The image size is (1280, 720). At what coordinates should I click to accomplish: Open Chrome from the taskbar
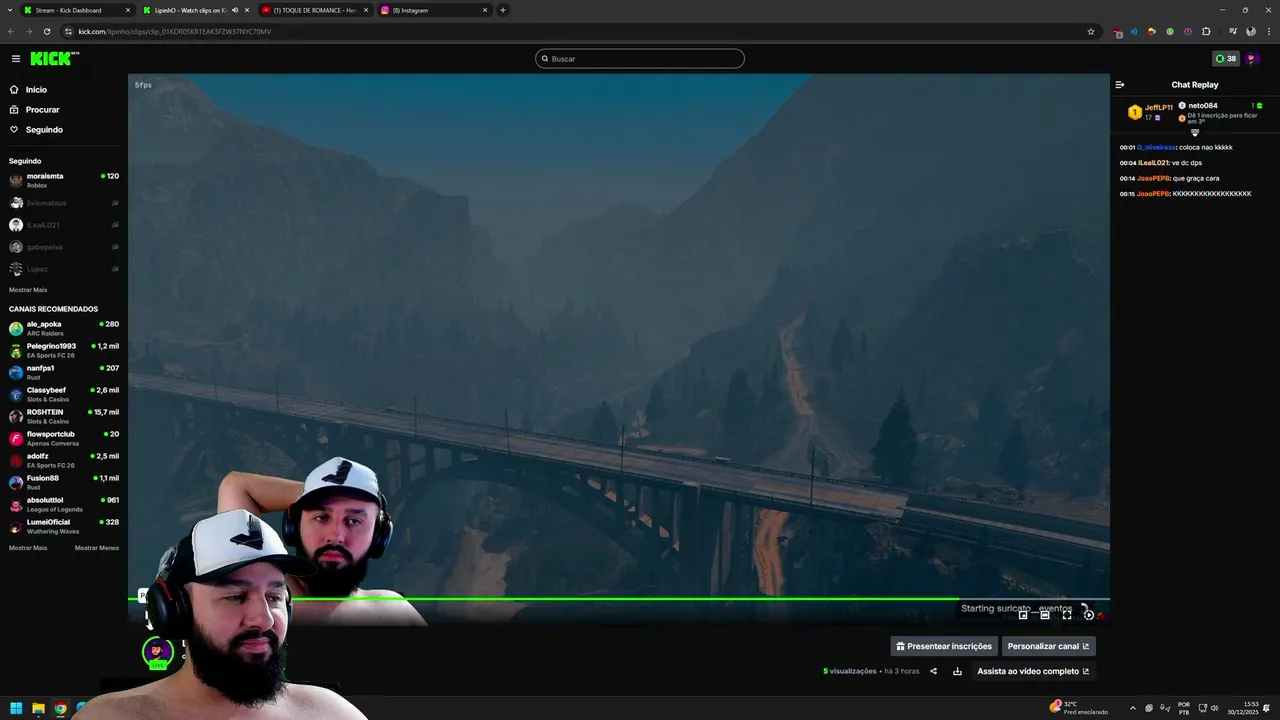pos(60,709)
